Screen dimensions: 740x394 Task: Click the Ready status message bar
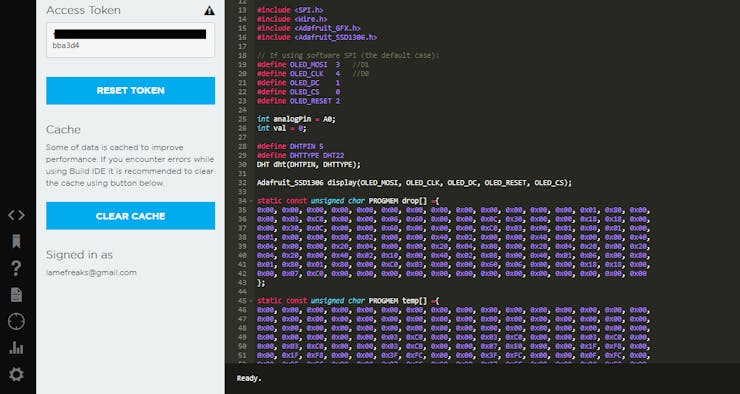482,378
